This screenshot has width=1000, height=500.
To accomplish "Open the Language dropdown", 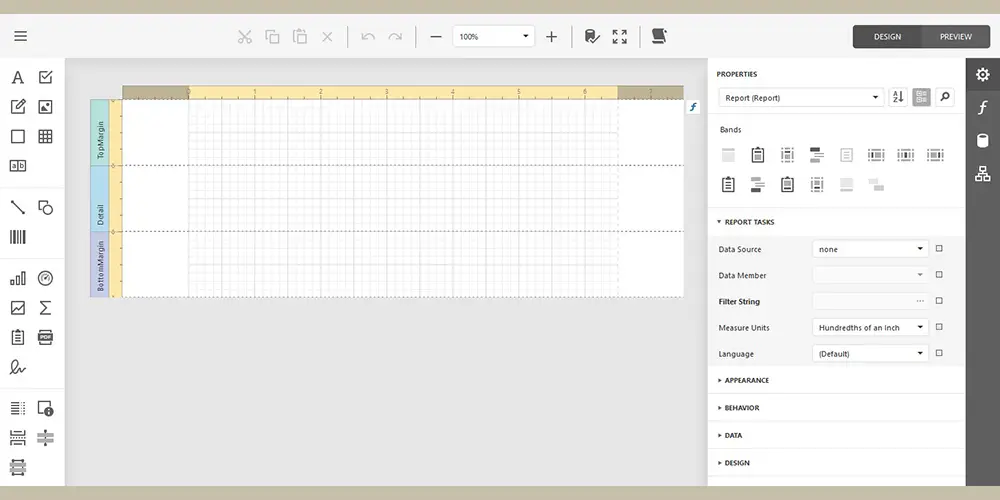I will pos(871,353).
